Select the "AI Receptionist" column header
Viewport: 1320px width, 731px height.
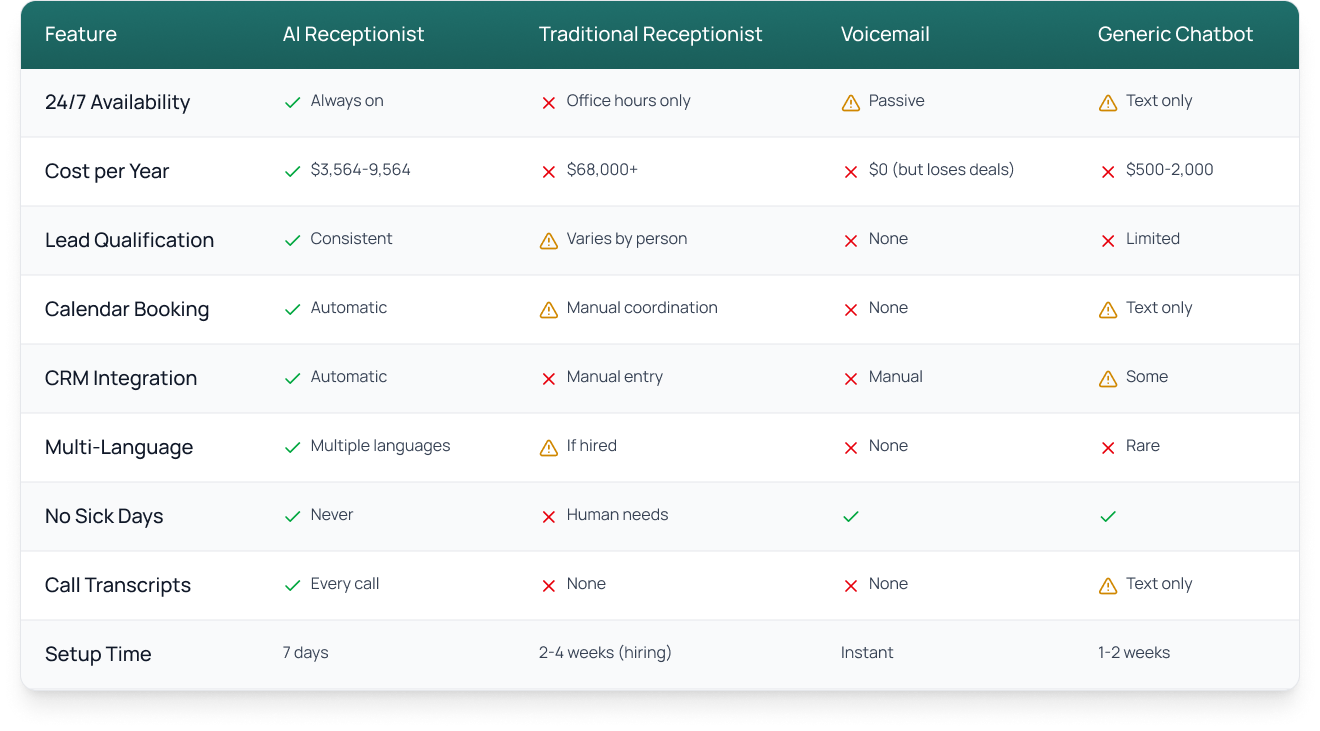pos(353,34)
